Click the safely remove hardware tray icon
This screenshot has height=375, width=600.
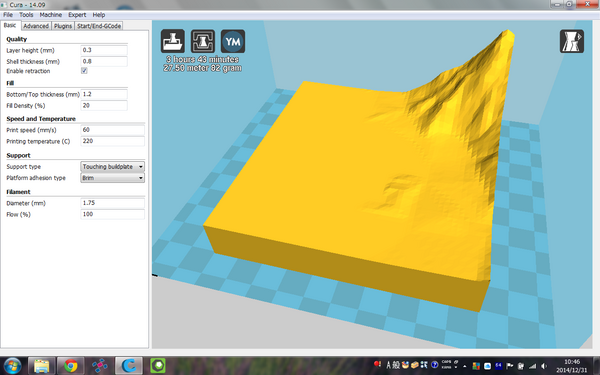coord(521,366)
